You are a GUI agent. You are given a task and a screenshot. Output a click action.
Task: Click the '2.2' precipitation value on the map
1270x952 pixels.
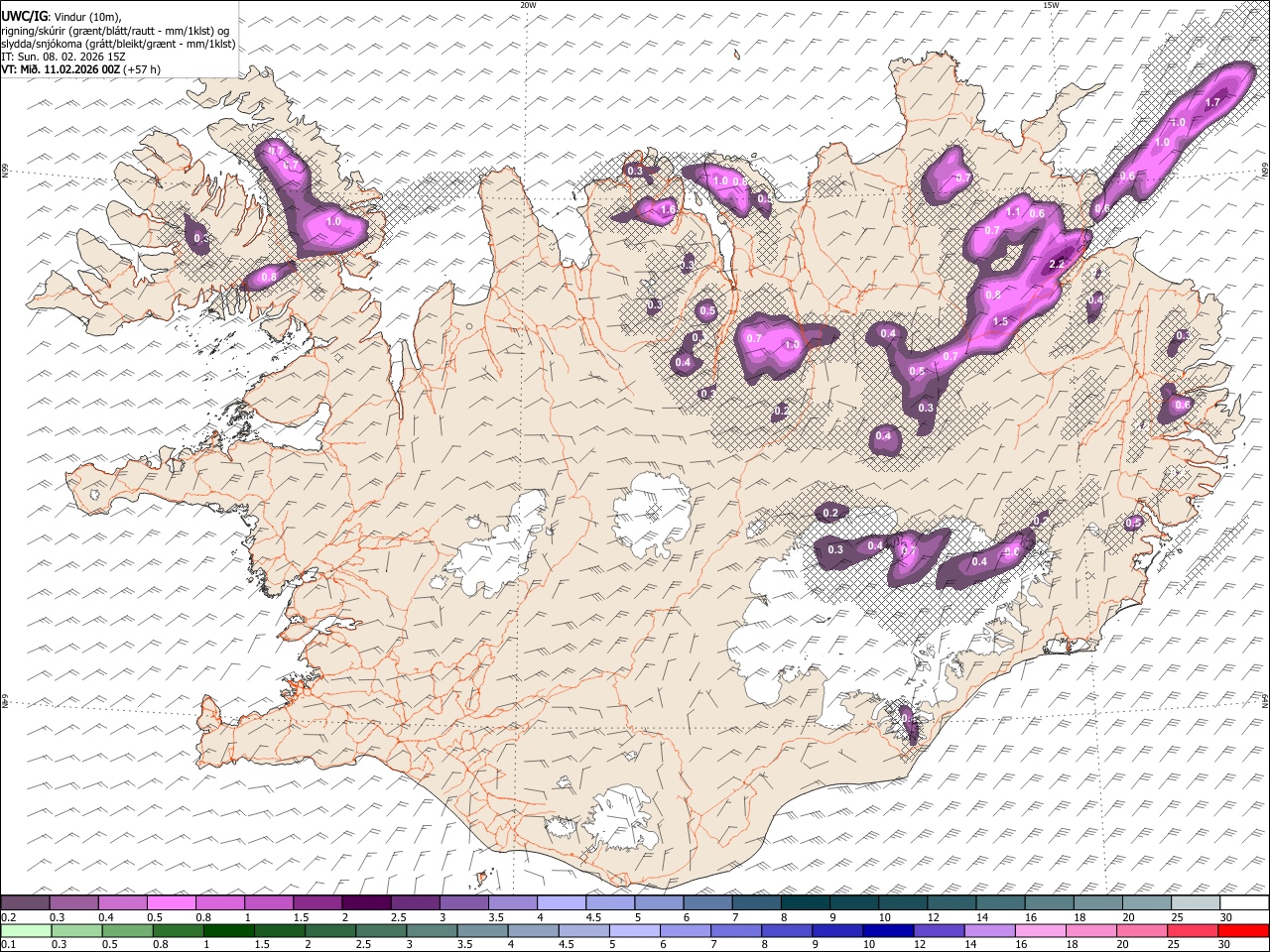click(x=1057, y=264)
